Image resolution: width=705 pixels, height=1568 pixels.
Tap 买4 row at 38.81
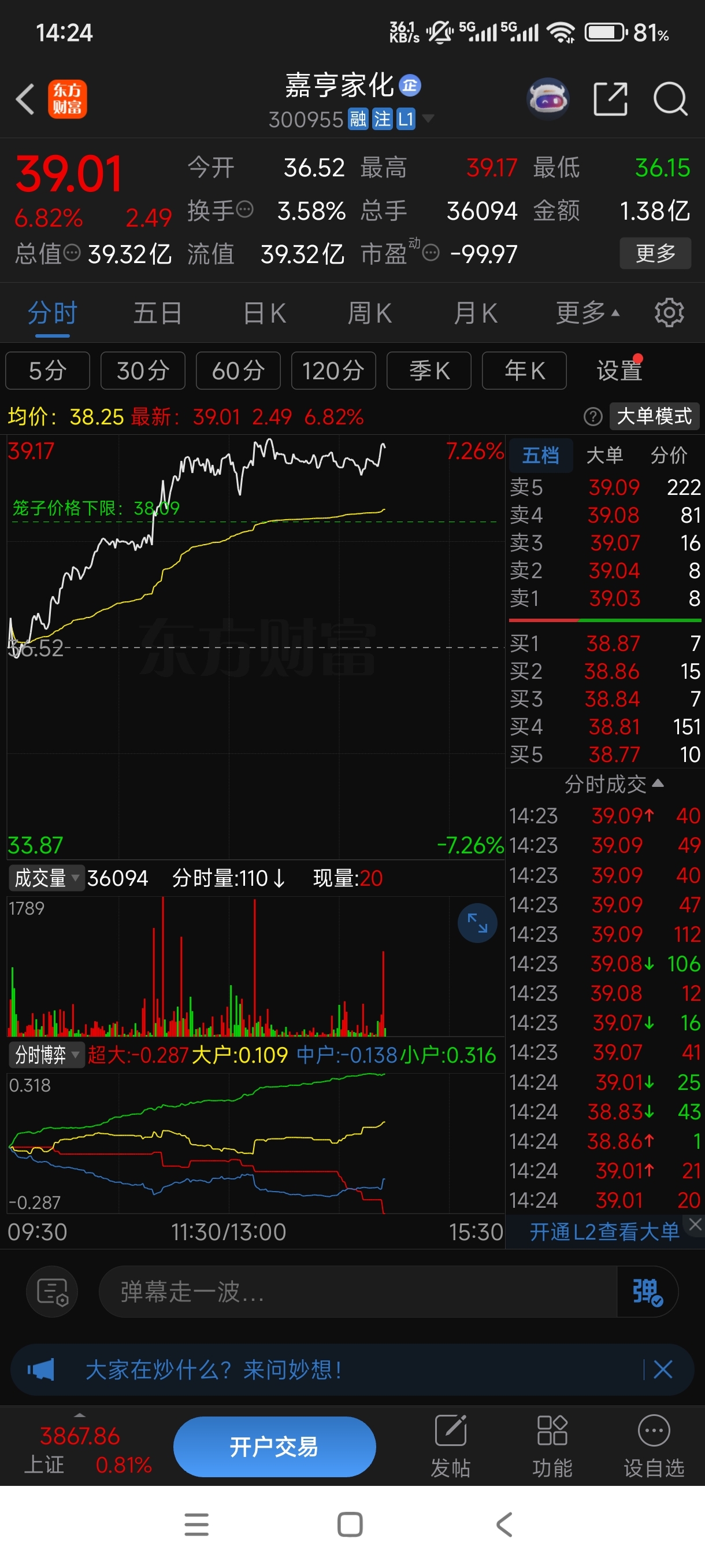tap(605, 727)
